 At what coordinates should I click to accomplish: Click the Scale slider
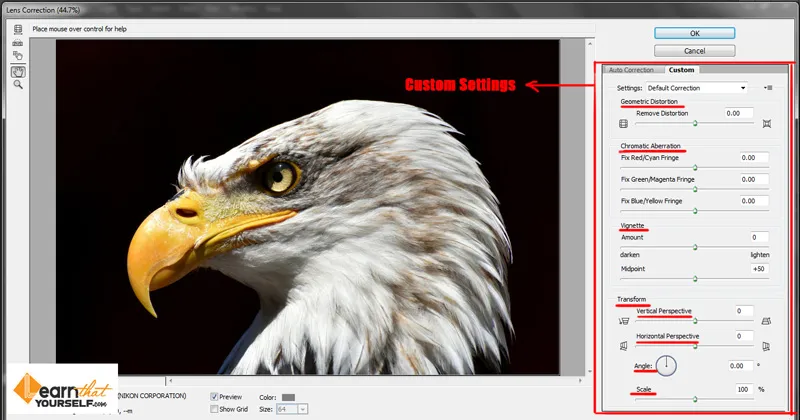pyautogui.click(x=694, y=399)
